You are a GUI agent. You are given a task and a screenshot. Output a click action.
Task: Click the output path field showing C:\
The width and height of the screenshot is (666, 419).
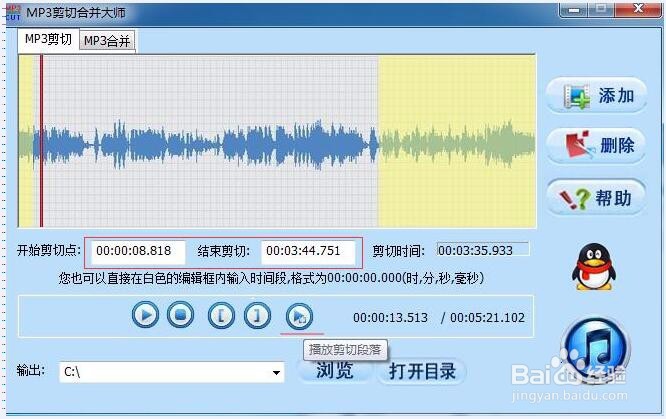[x=172, y=373]
